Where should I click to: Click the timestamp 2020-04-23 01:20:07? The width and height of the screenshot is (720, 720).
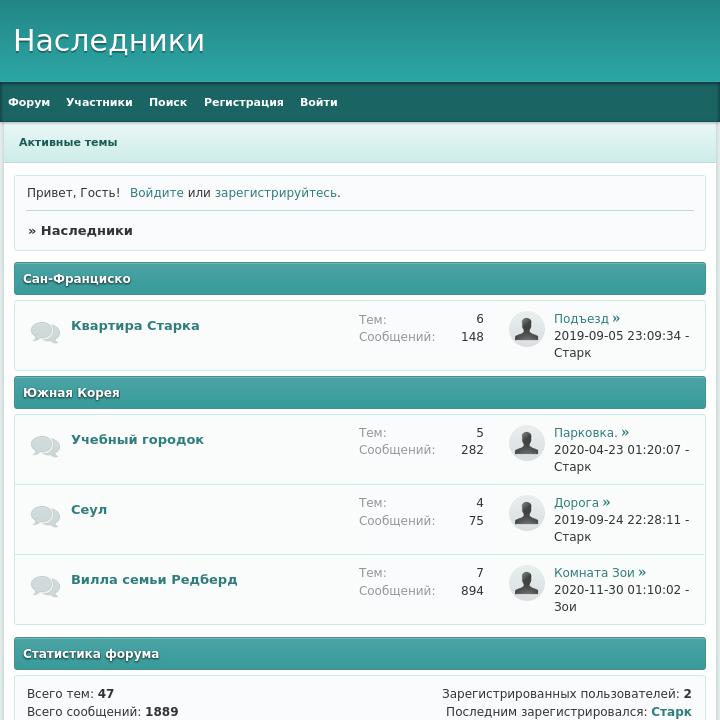tap(617, 450)
